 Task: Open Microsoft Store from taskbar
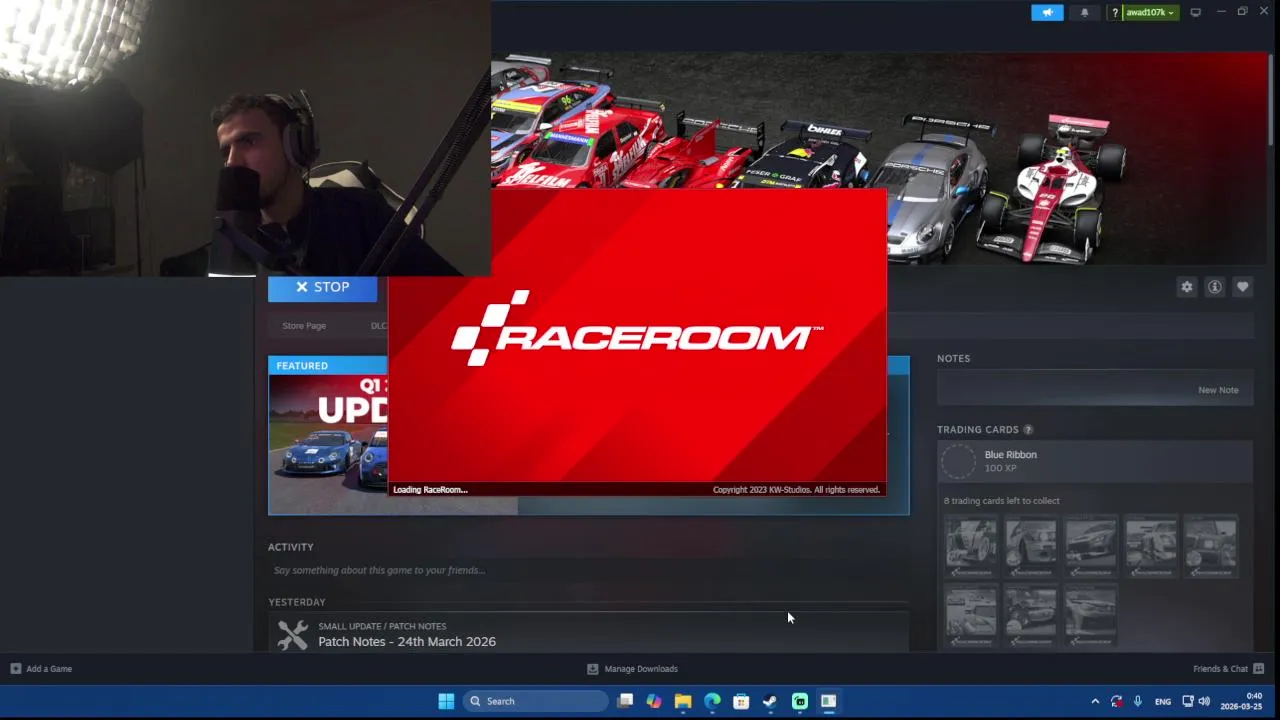(741, 701)
